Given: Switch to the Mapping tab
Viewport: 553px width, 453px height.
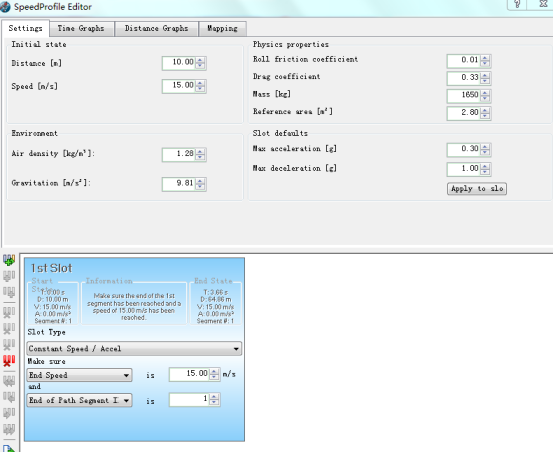Looking at the screenshot, I should pos(222,29).
